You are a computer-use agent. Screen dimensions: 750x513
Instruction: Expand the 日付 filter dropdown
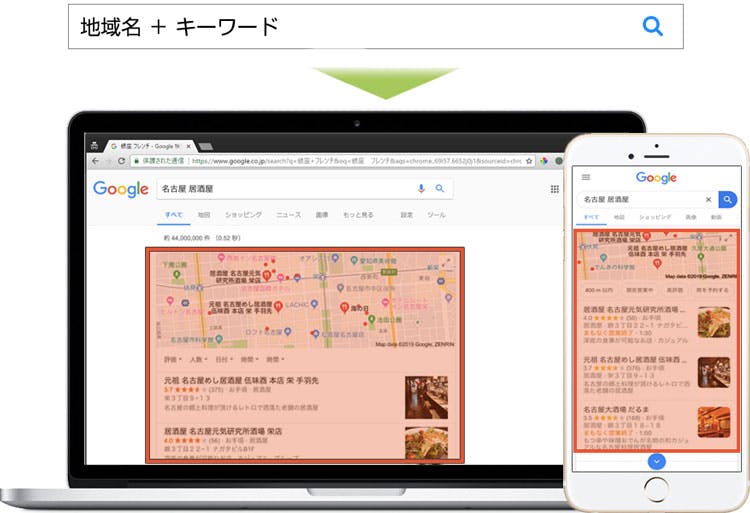click(x=224, y=359)
